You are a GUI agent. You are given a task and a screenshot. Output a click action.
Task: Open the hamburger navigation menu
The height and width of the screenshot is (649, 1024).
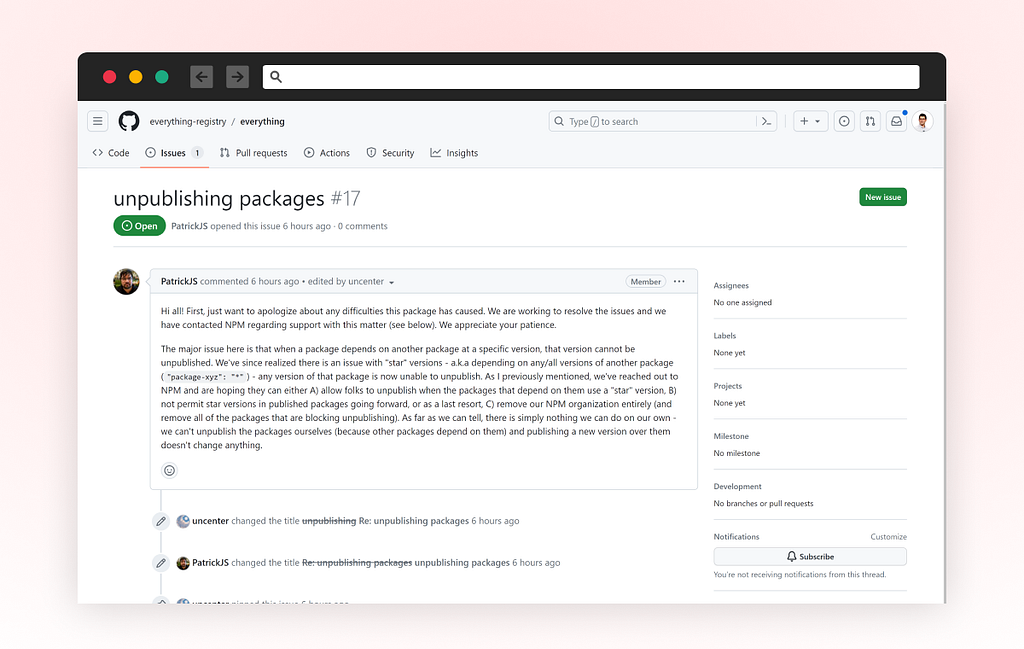tap(97, 121)
